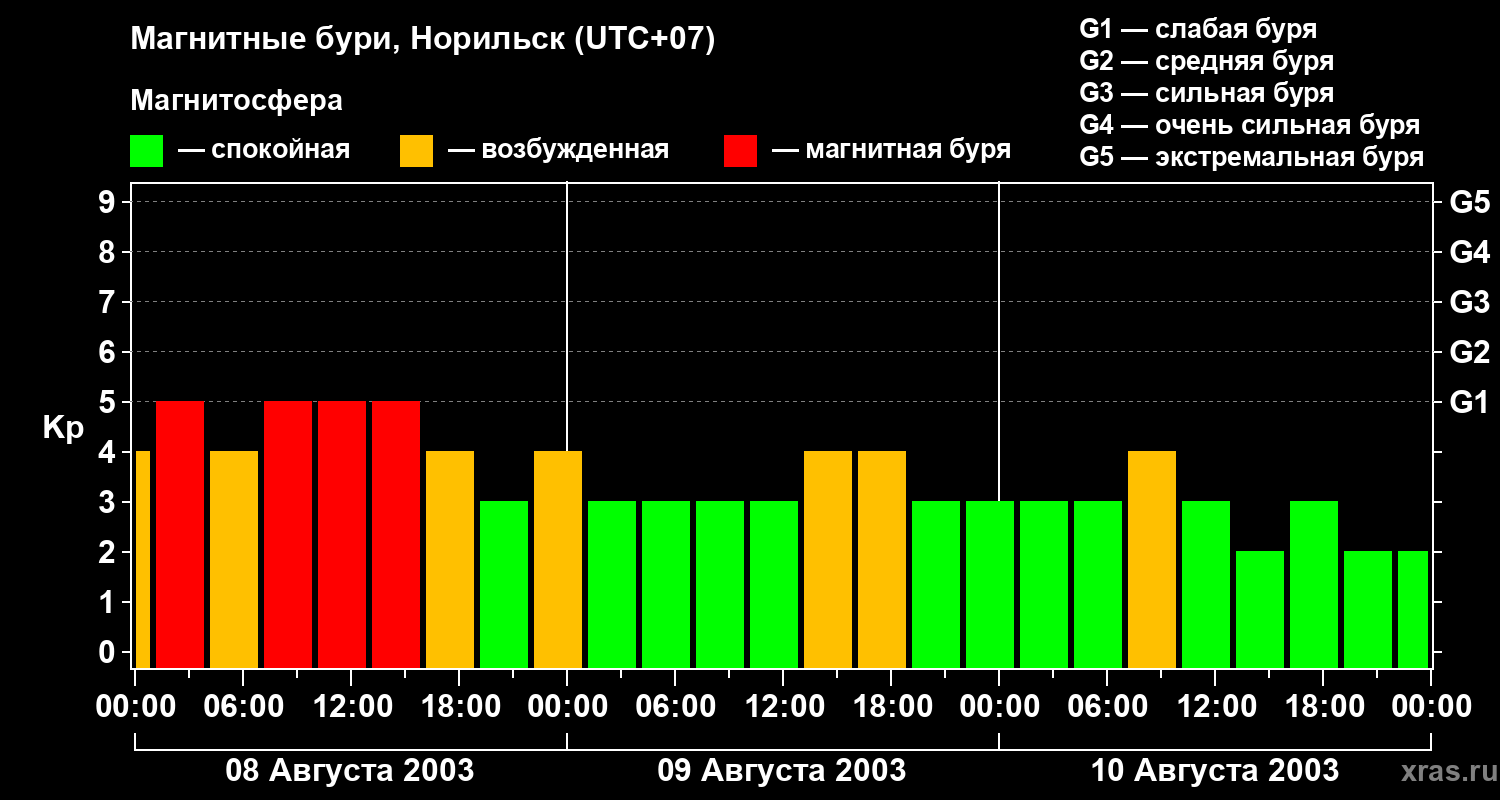Screen dimensions: 1500x800
Task: Click the Kp axis value 8
Action: click(x=109, y=252)
